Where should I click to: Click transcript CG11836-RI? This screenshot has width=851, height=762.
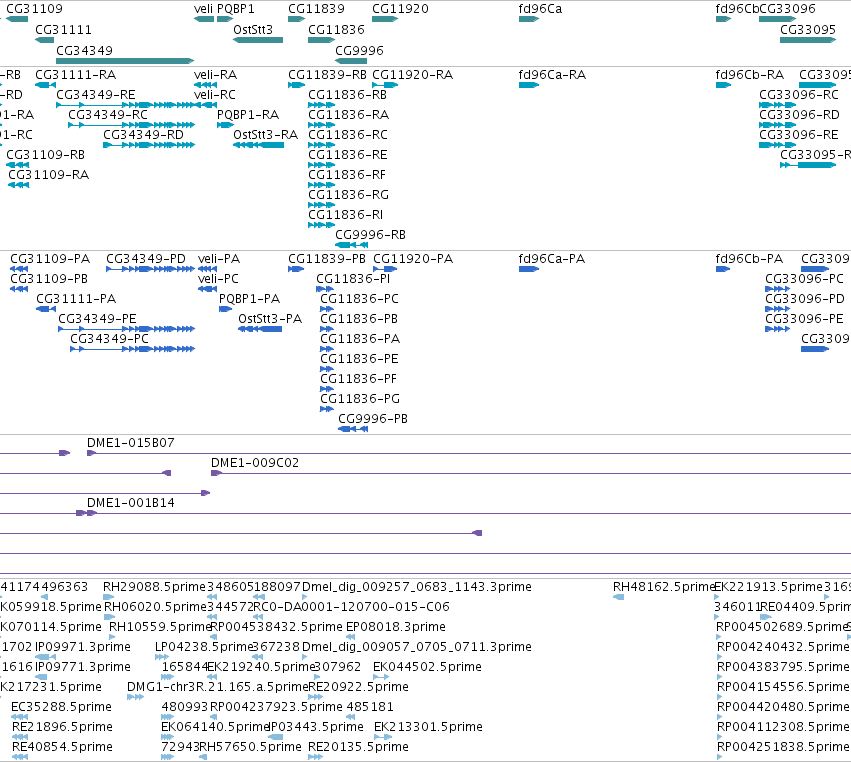point(345,214)
